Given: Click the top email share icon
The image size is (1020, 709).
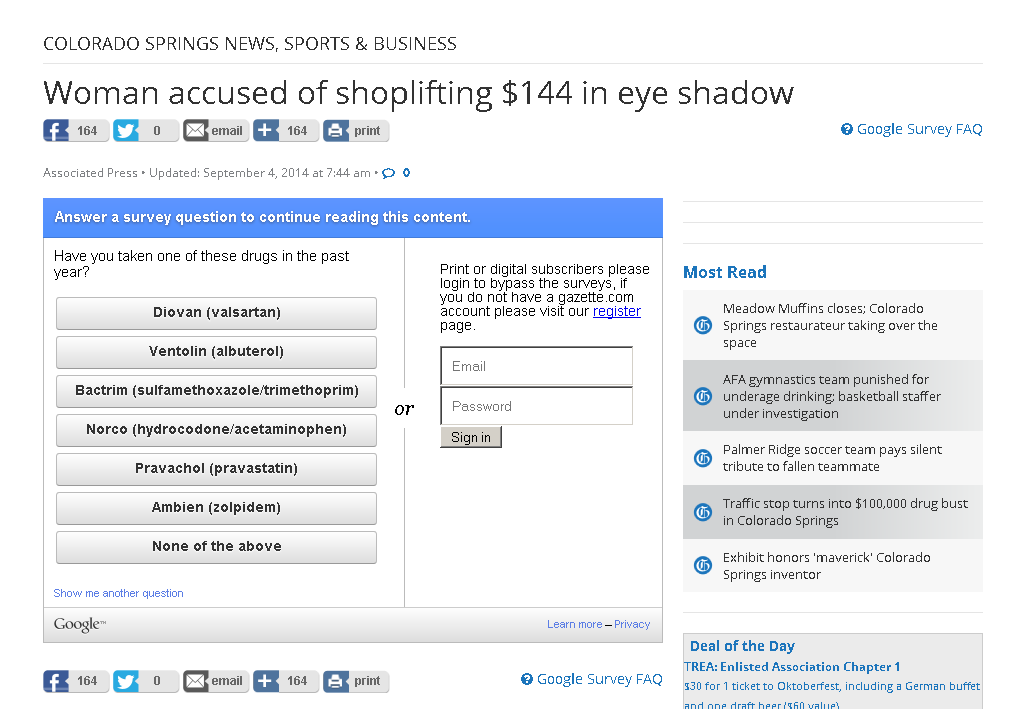Looking at the screenshot, I should click(196, 131).
